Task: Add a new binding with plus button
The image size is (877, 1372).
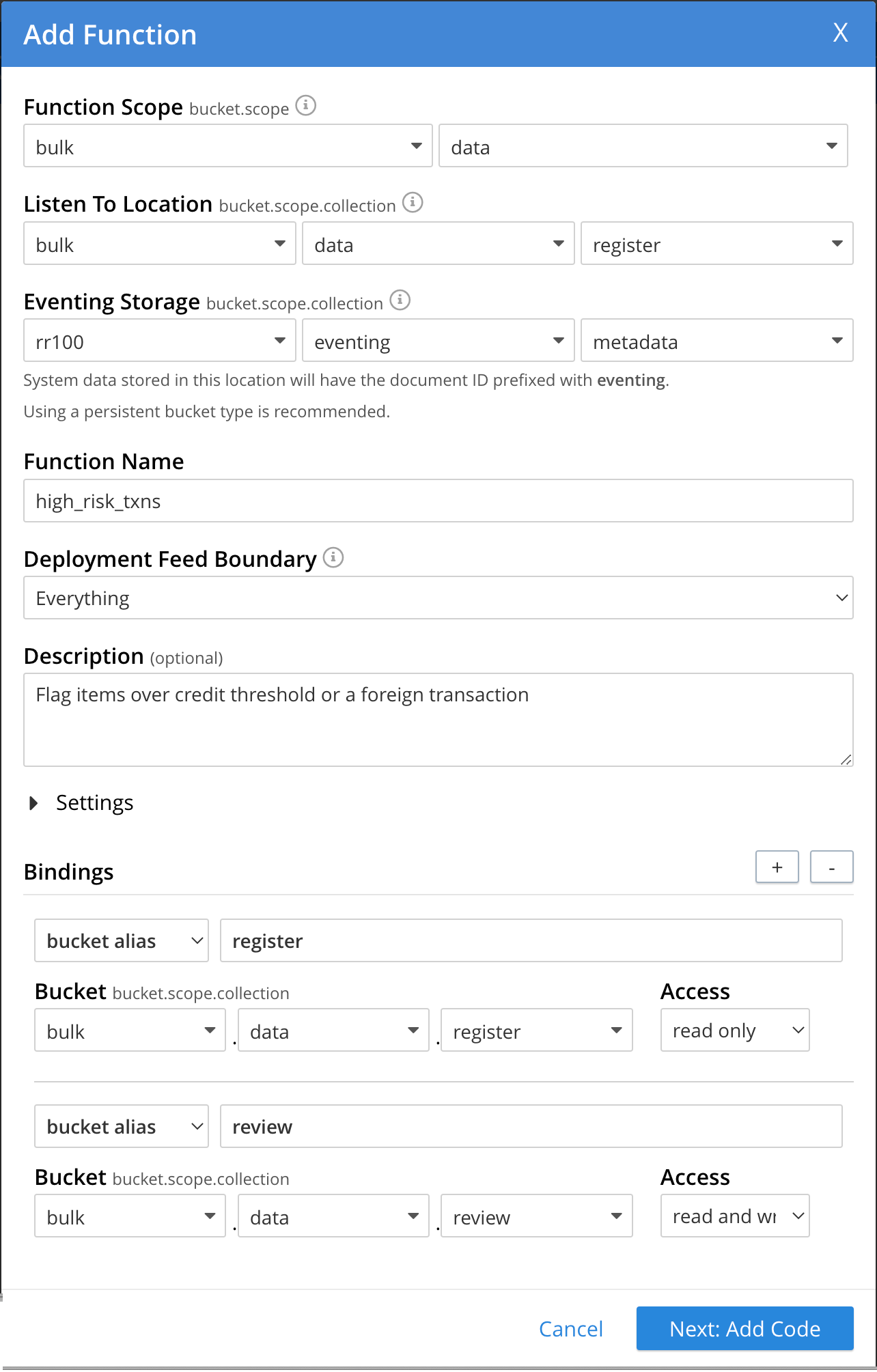Action: click(x=777, y=867)
